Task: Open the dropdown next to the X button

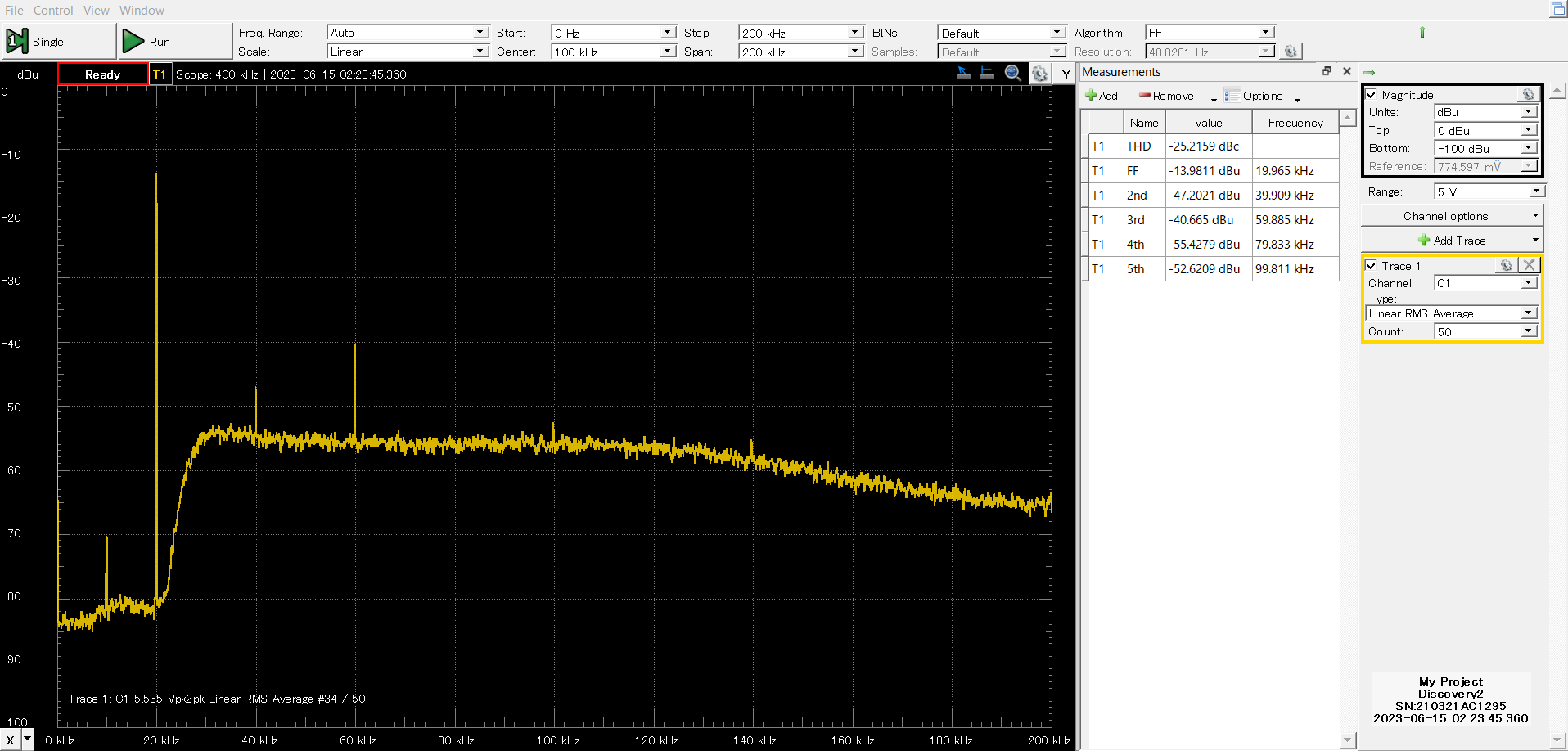Action: click(x=27, y=739)
